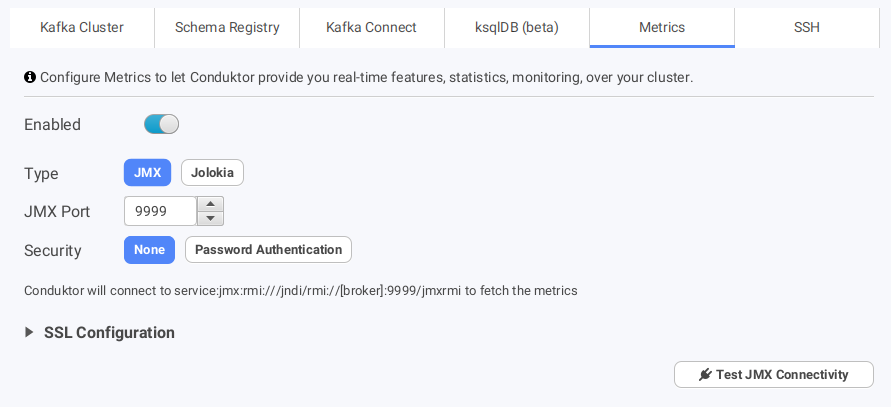Select Jolokia metrics type
This screenshot has height=407, width=891.
coord(213,172)
